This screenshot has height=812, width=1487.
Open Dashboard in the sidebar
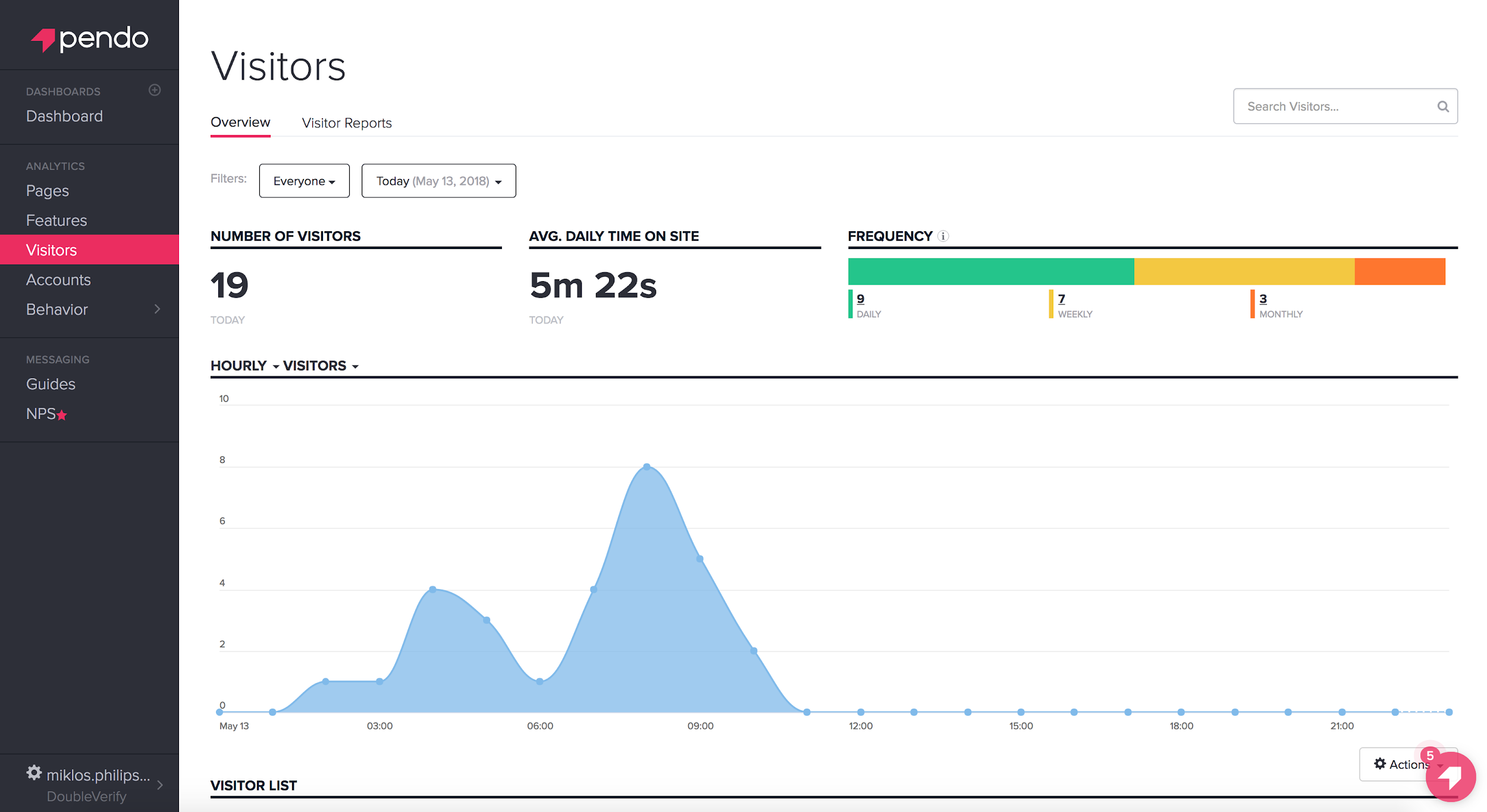(x=64, y=116)
